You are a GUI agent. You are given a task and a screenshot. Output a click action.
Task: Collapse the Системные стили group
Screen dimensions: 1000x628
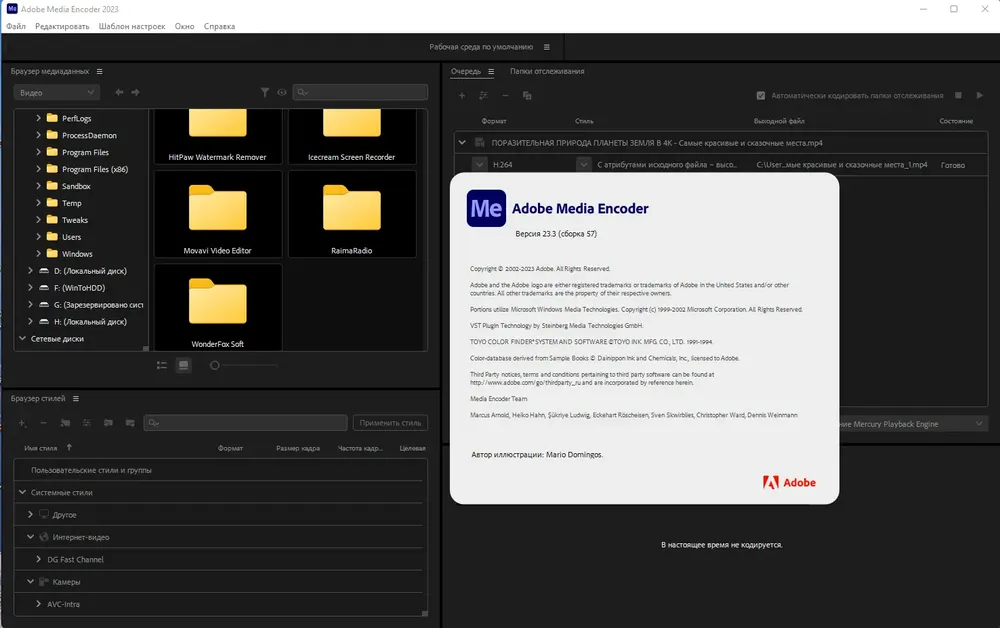[x=22, y=492]
